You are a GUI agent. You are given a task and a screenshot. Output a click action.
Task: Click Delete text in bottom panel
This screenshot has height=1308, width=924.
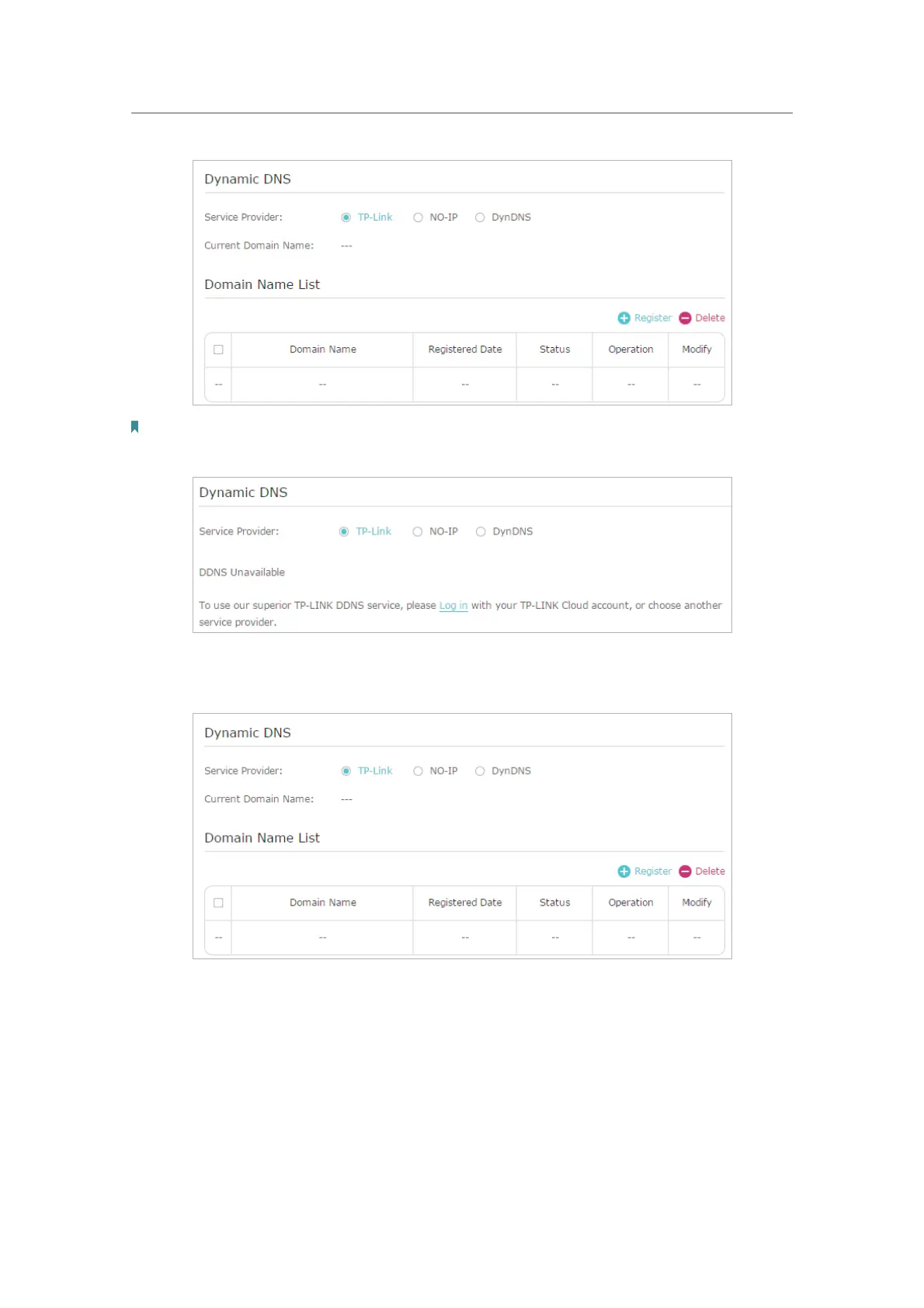pos(710,871)
